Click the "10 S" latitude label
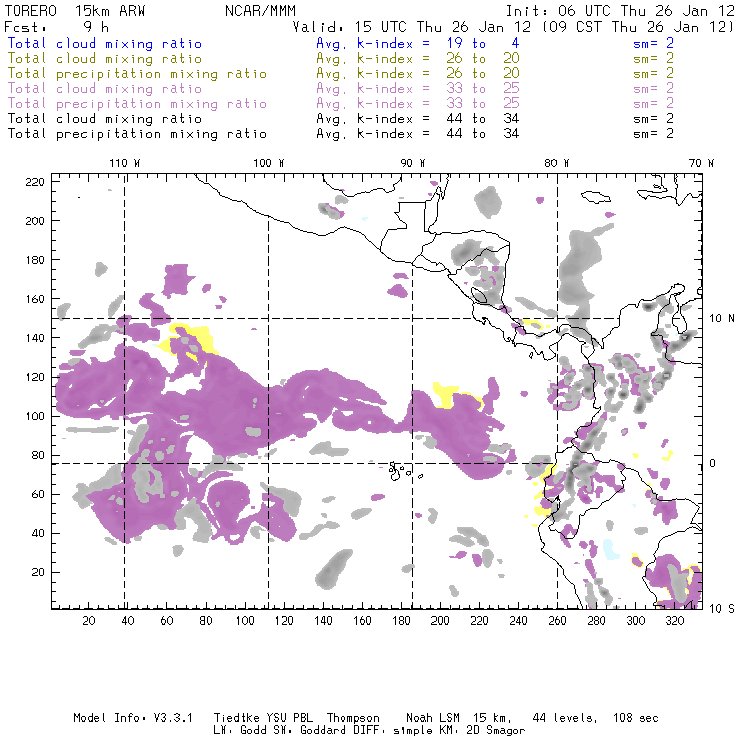 click(x=722, y=608)
